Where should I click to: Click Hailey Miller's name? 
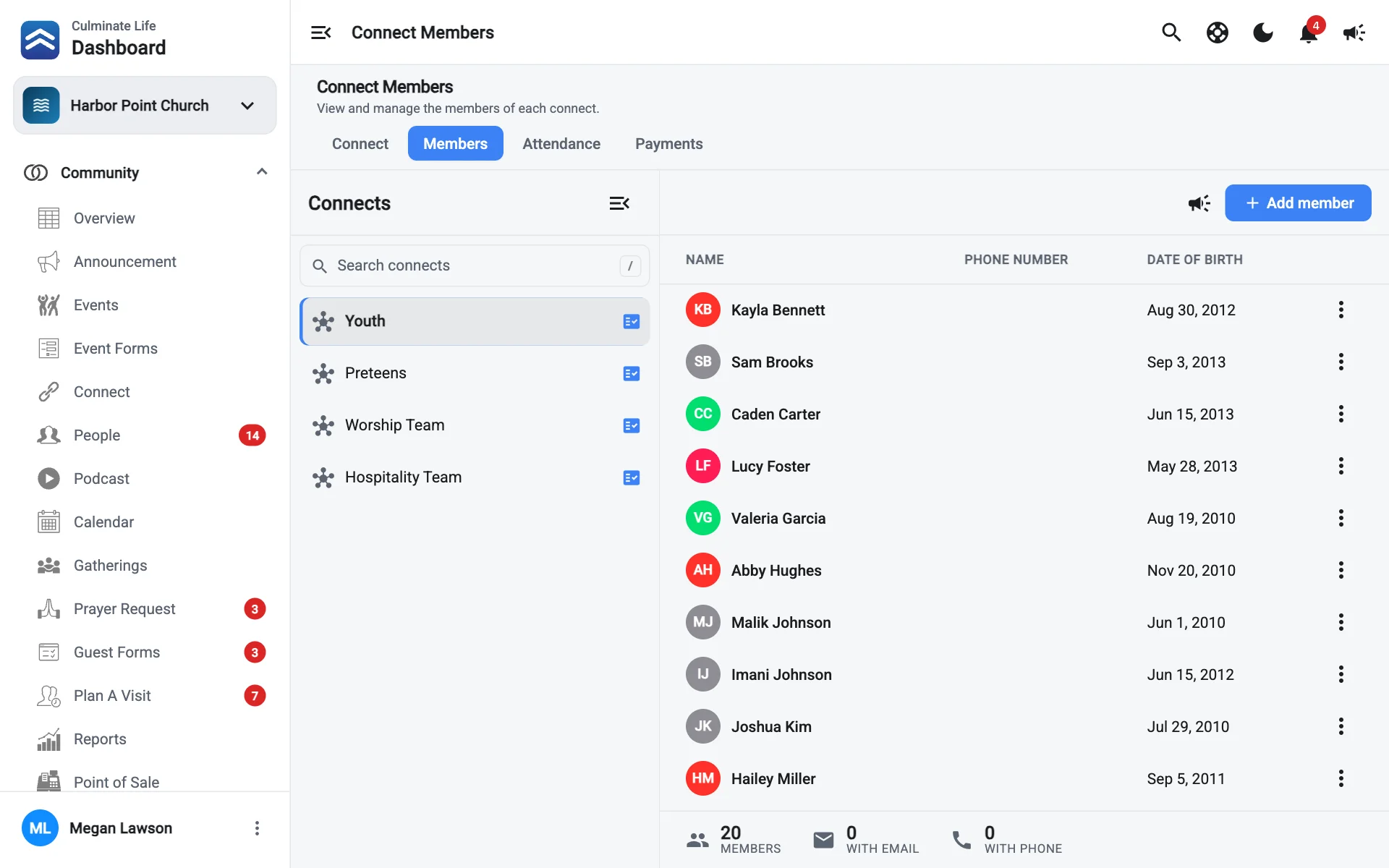[773, 779]
